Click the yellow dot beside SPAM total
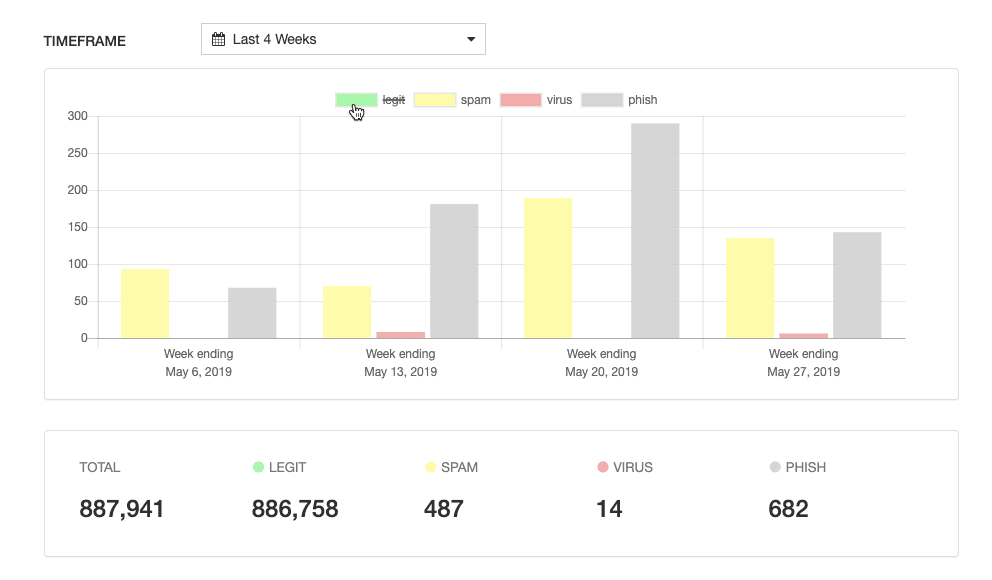The height and width of the screenshot is (580, 992). click(430, 467)
